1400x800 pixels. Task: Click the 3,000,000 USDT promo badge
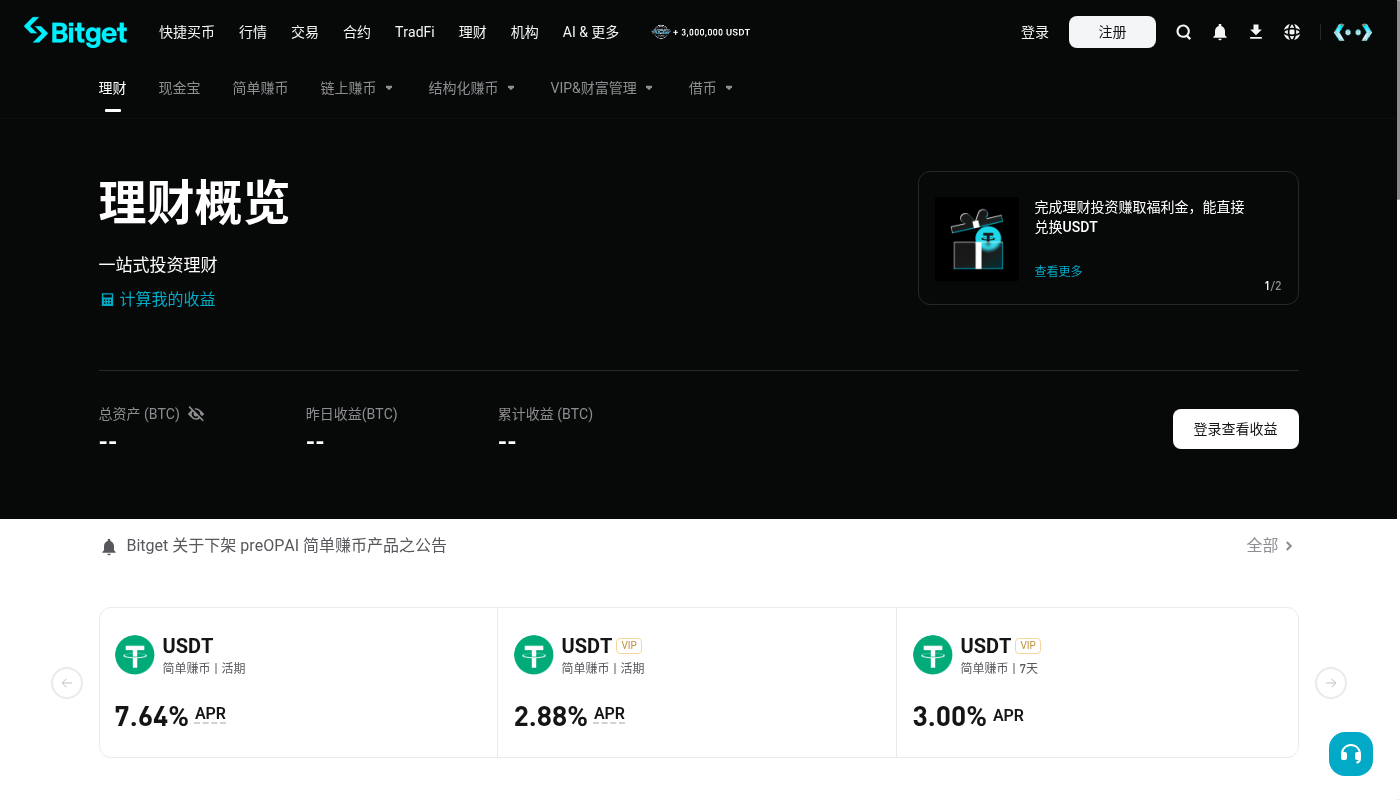click(x=701, y=32)
